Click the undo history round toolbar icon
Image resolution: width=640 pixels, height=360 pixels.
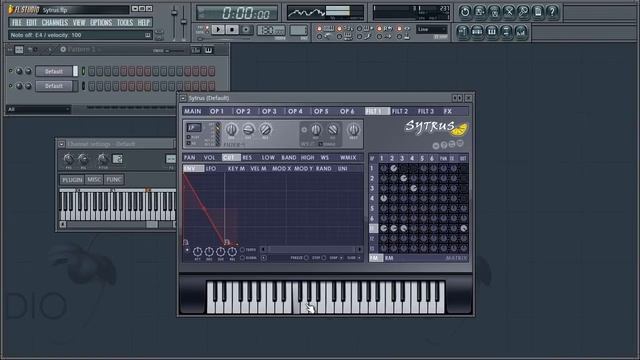(464, 12)
